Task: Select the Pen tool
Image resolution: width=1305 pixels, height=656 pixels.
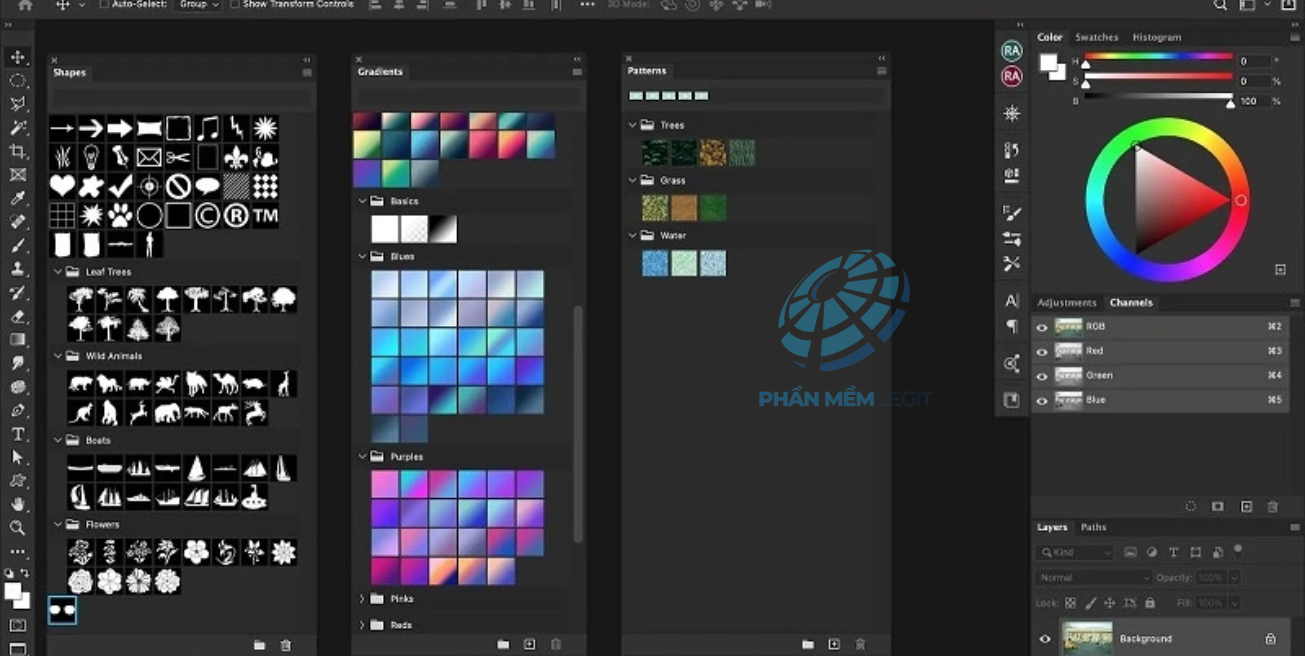Action: [18, 410]
